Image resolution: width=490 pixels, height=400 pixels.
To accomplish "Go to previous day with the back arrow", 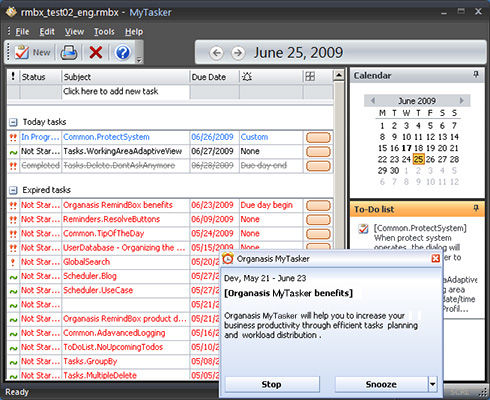I will 217,53.
